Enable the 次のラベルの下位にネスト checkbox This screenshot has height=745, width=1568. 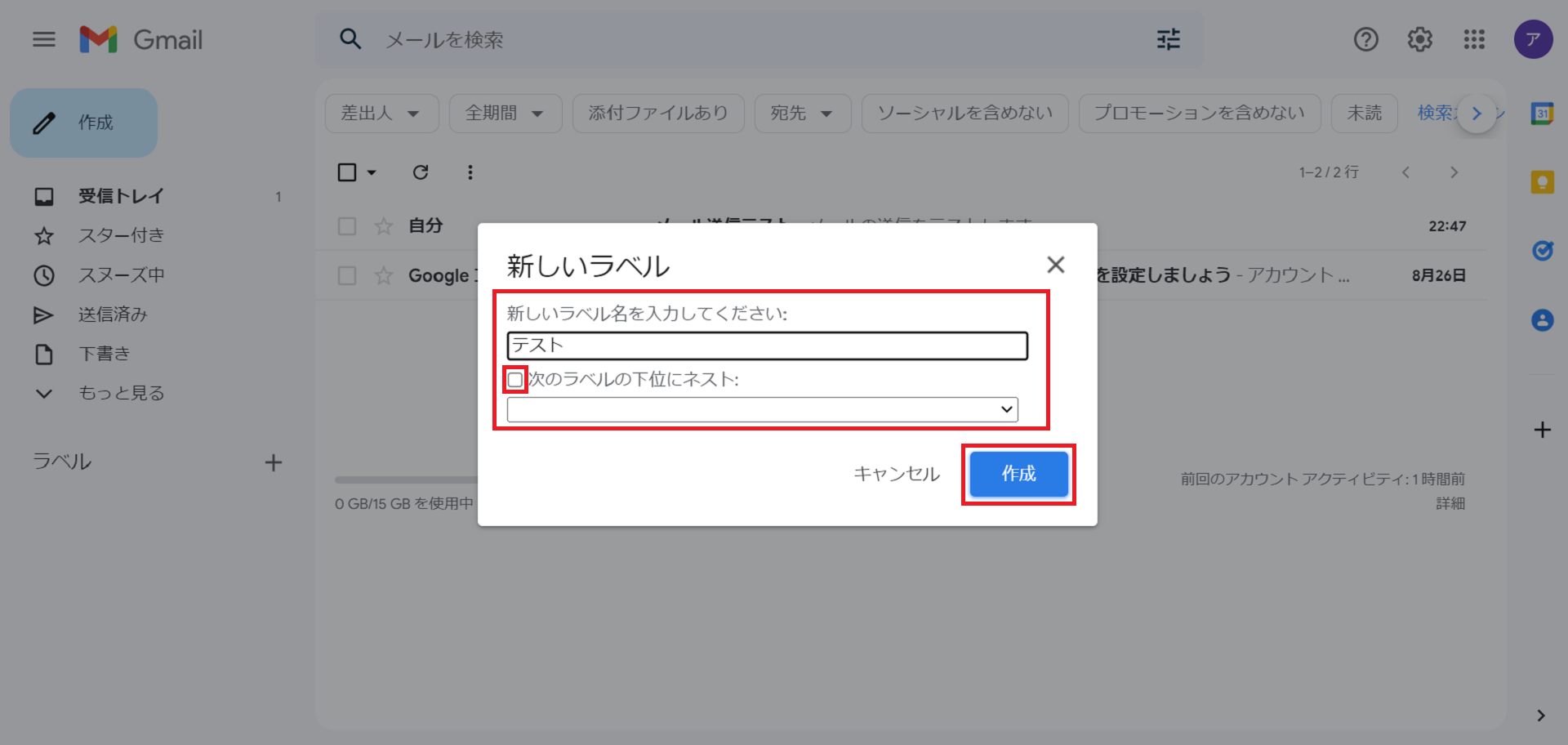(515, 380)
